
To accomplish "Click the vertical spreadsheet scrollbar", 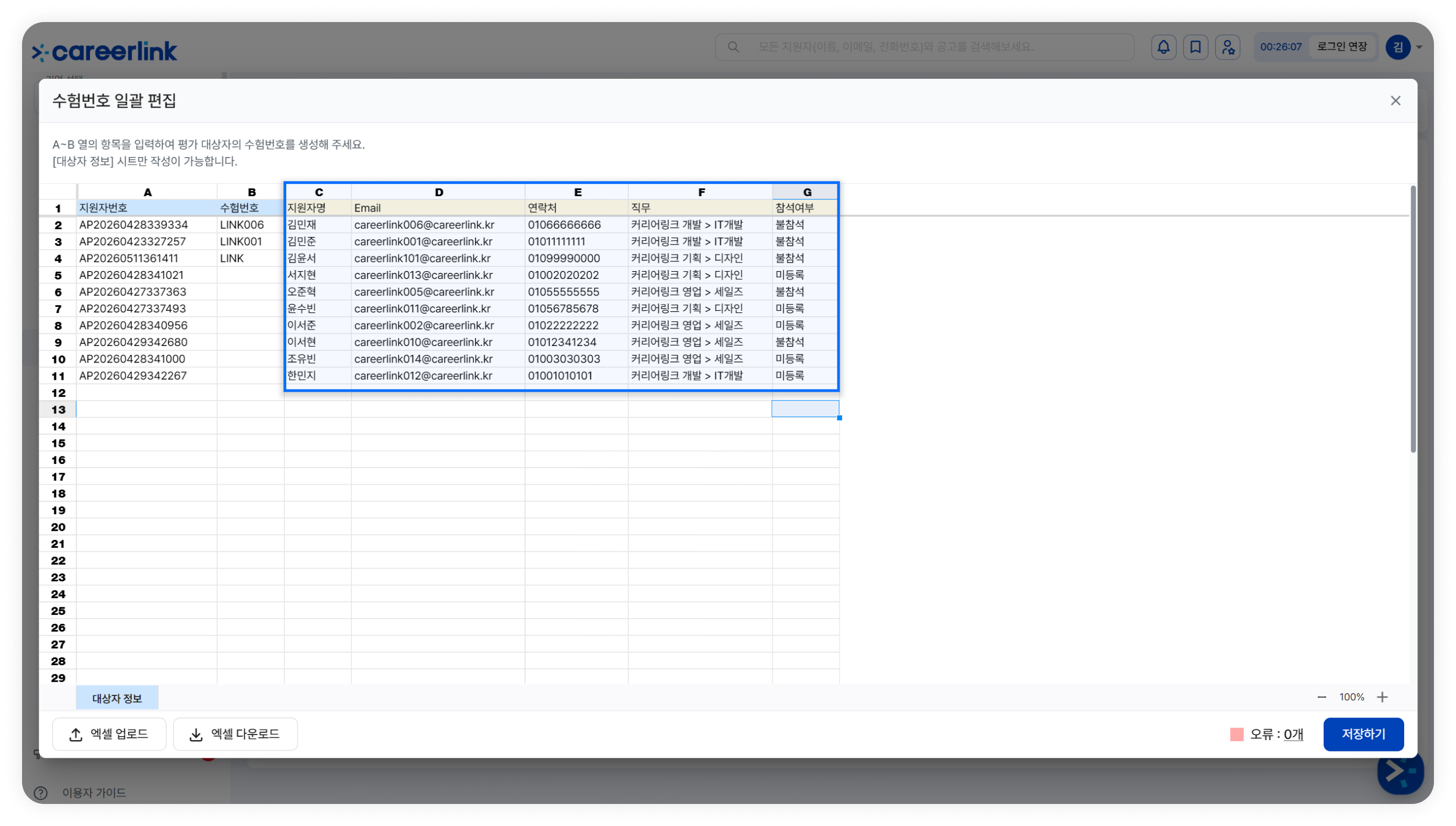I will point(1412,320).
